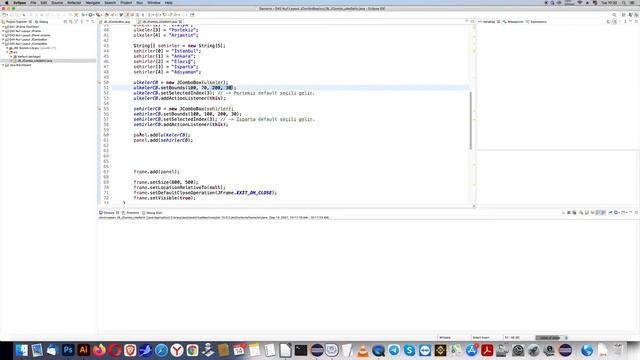Click the Eclipse toolbar search magnifier icon

614,15
